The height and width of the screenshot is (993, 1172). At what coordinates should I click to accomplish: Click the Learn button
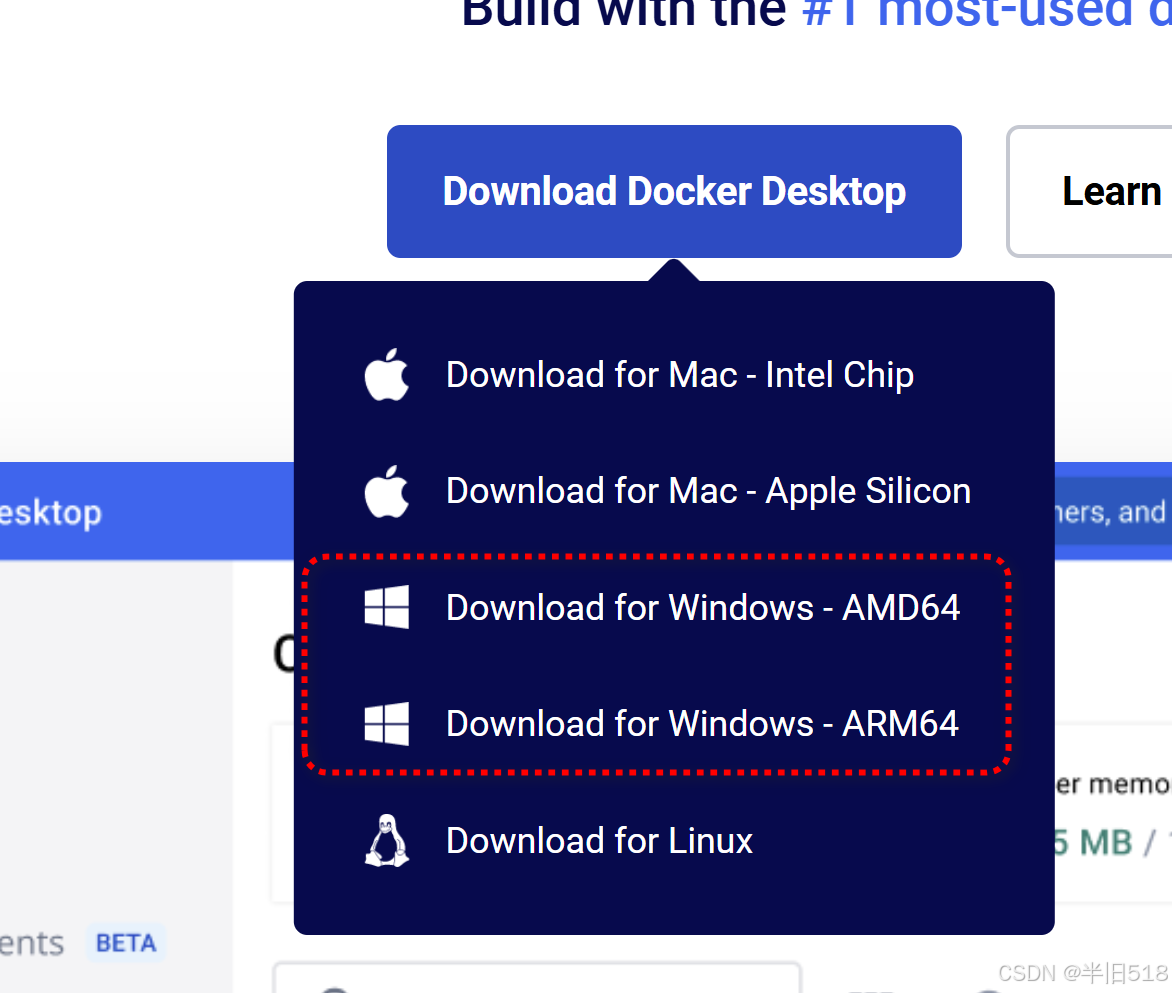click(1090, 191)
